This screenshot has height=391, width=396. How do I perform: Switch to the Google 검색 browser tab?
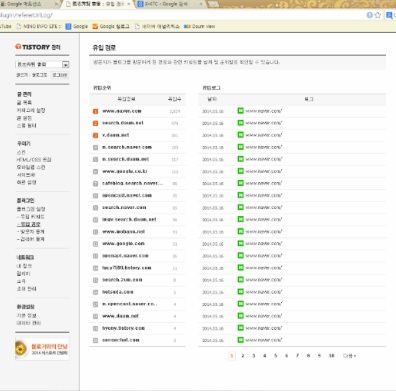click(x=170, y=4)
